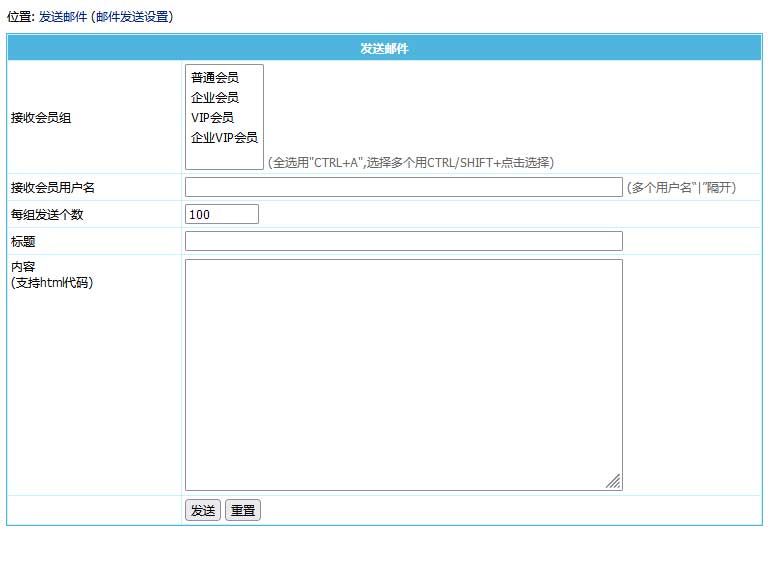Viewport: 769px width, 571px height.
Task: Click inside the 内容 text area
Action: (403, 374)
